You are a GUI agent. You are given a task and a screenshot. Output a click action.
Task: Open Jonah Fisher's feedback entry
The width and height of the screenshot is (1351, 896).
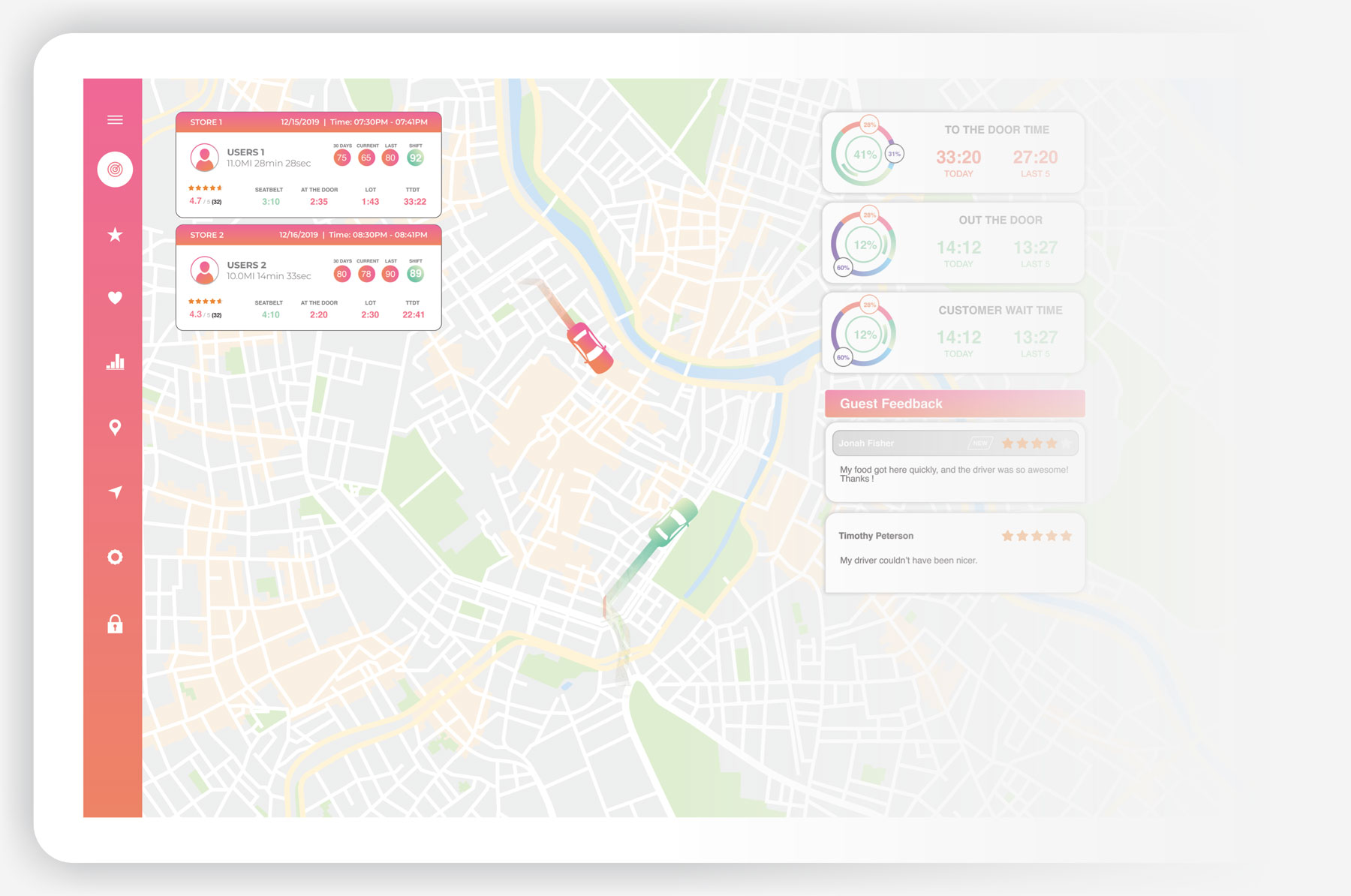pyautogui.click(x=955, y=463)
